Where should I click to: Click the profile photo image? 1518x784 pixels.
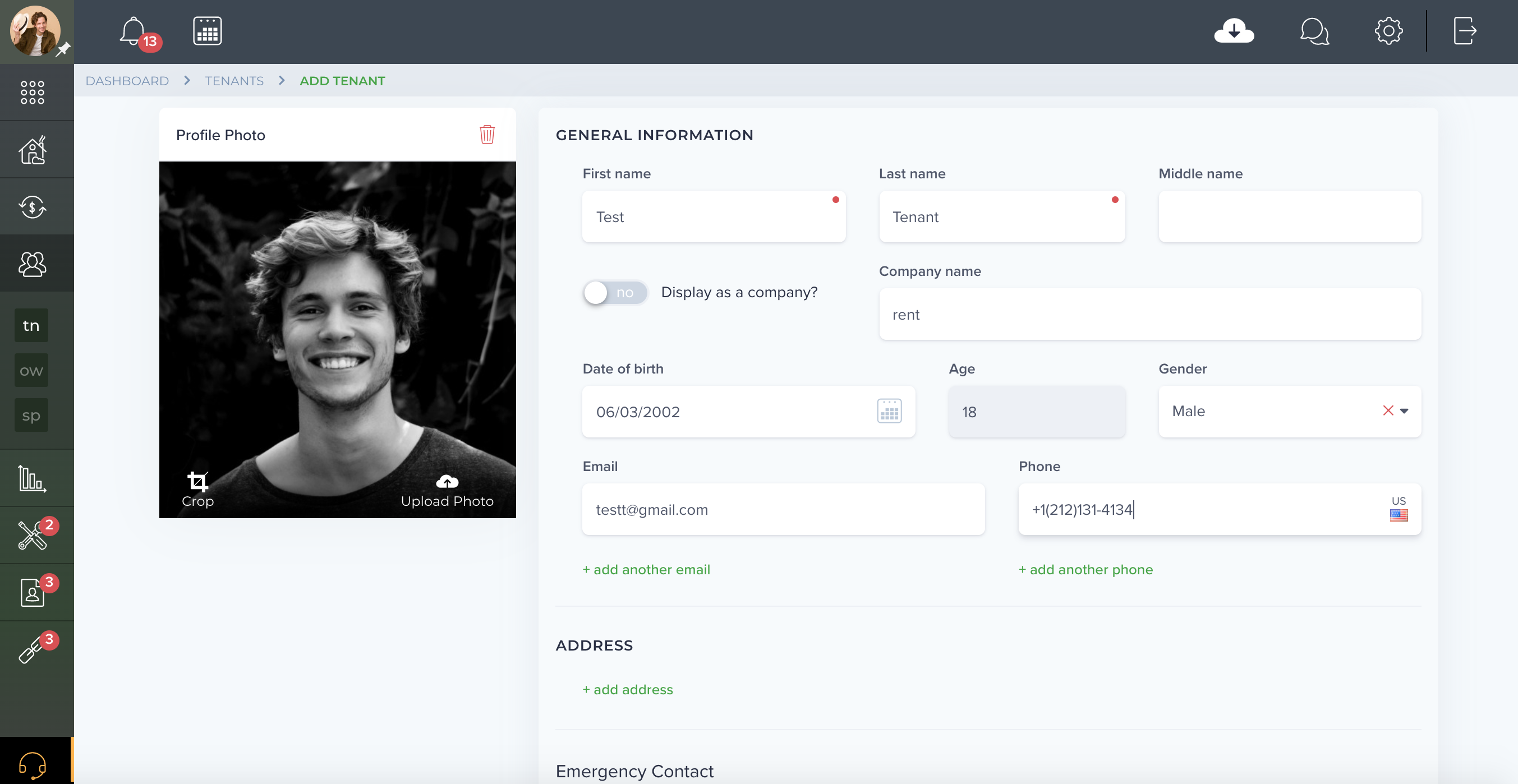tap(337, 339)
